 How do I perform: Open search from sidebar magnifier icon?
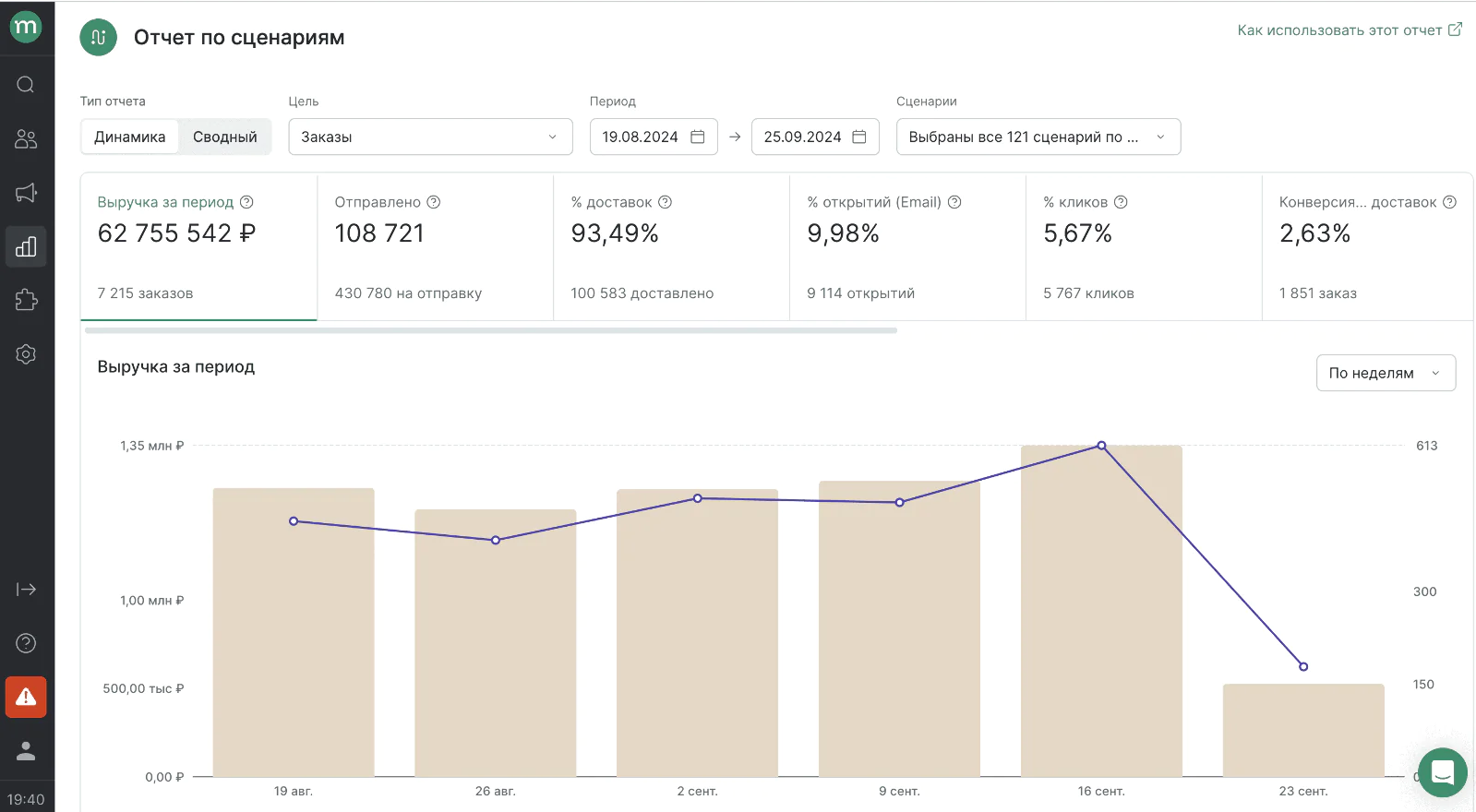(x=26, y=85)
